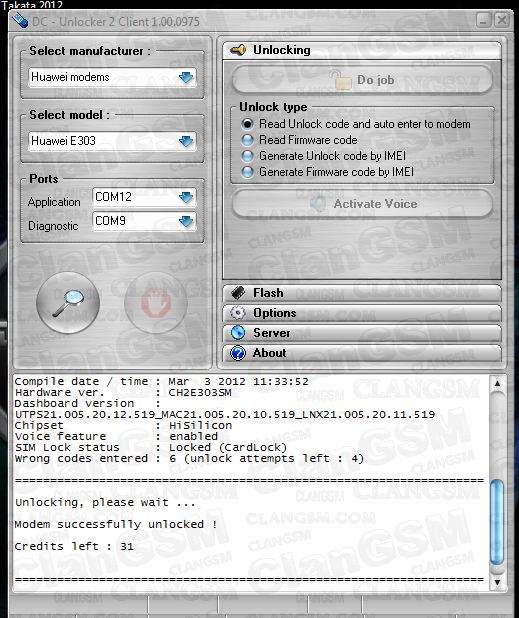Click the Do job button

click(362, 80)
